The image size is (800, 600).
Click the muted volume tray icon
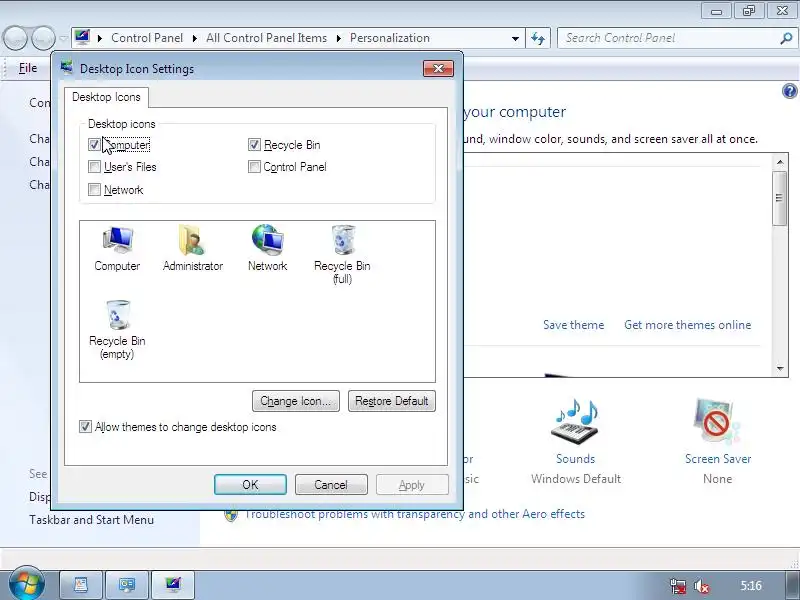702,586
